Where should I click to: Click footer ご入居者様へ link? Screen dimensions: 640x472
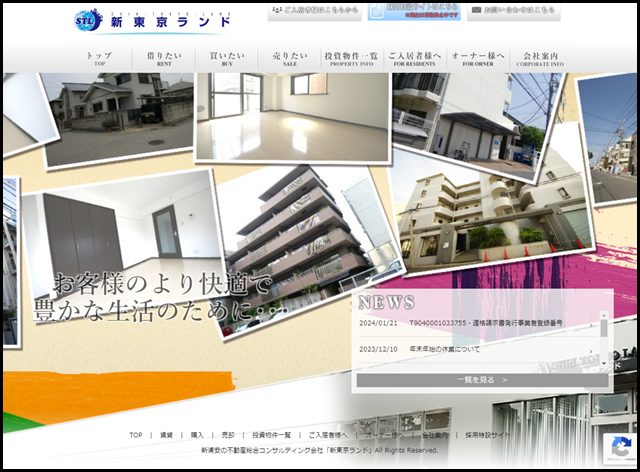(x=328, y=435)
